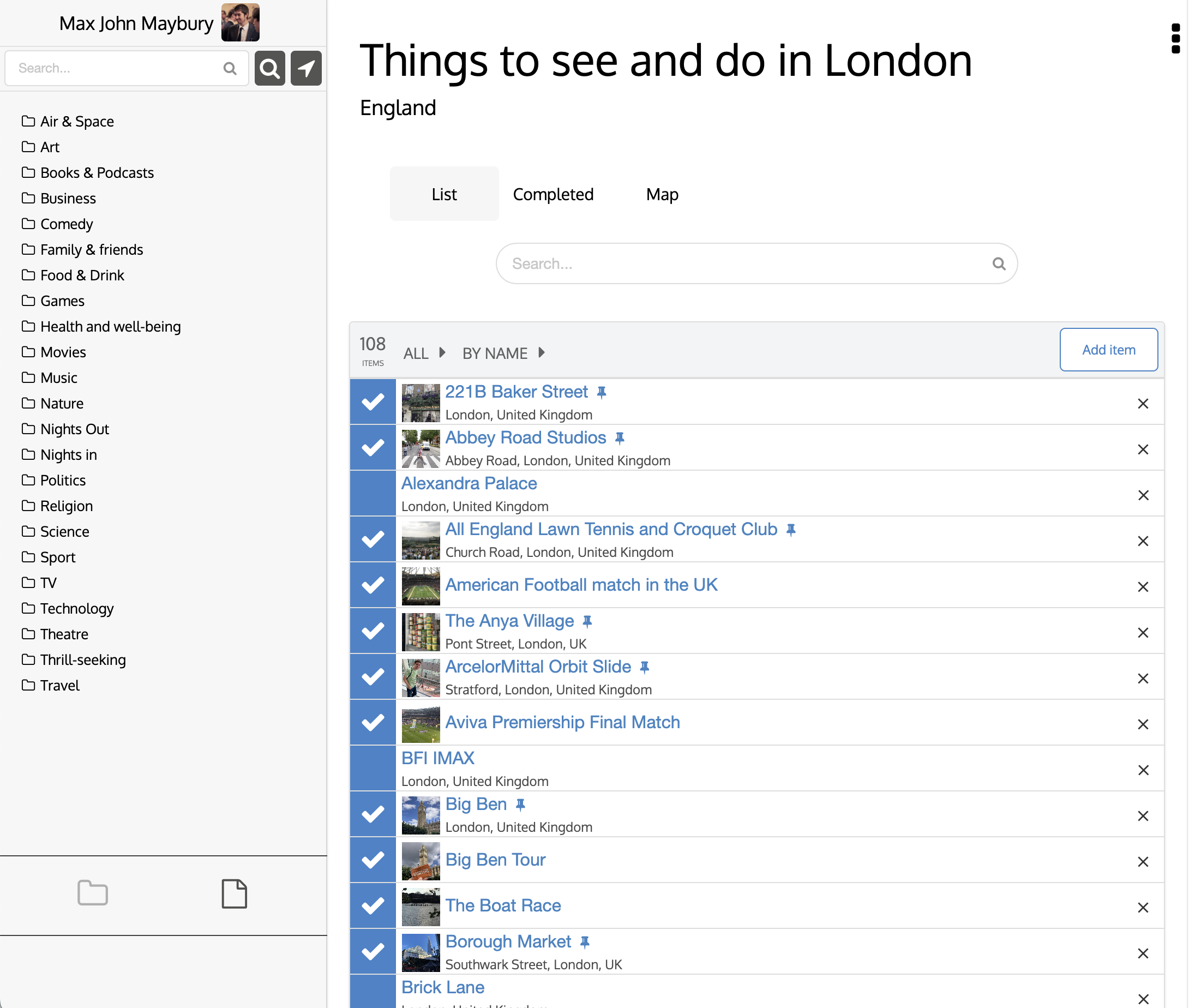
Task: Switch to the Map tab
Action: 662,193
